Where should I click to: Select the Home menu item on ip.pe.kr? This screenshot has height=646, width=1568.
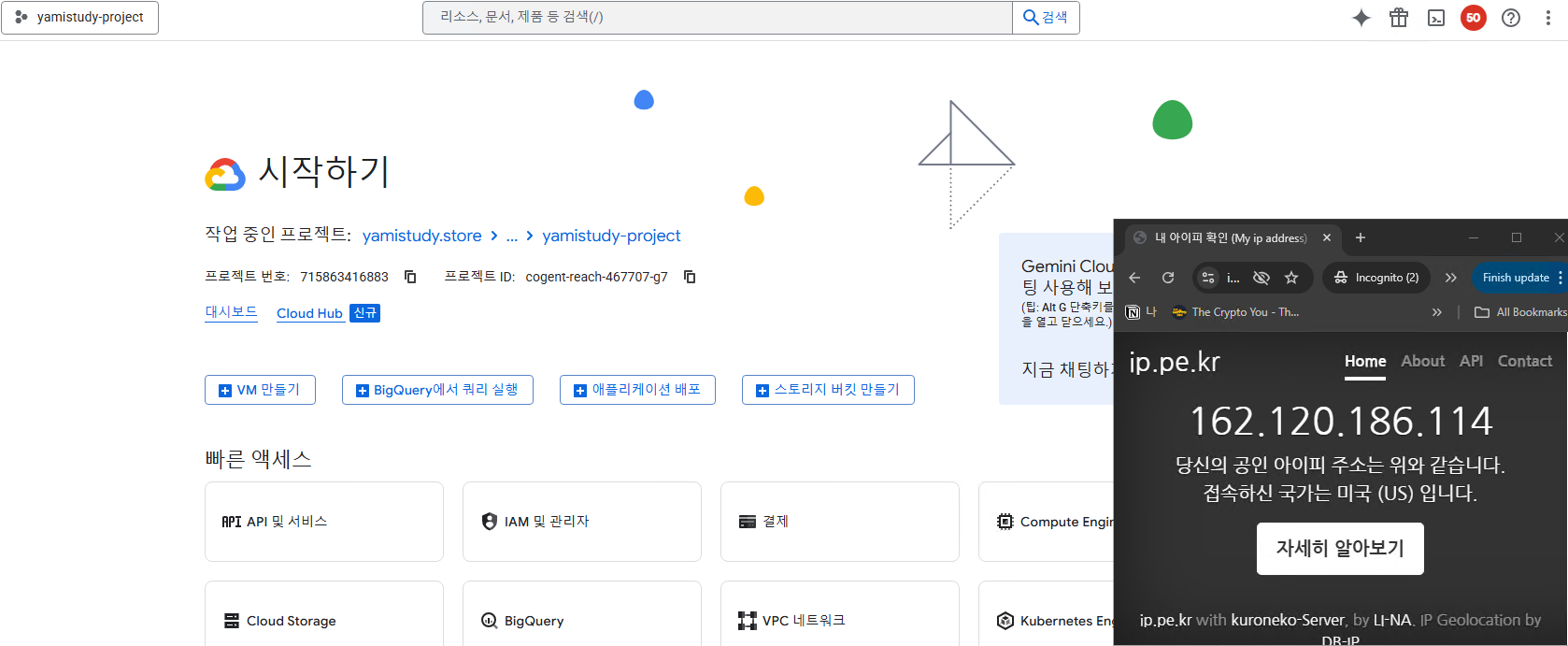[1365, 362]
